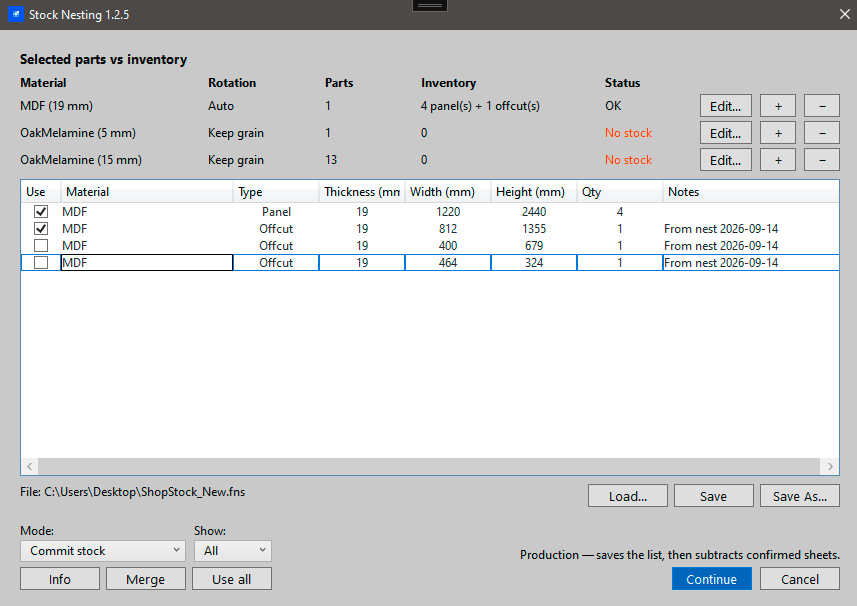Select the height cell 679
This screenshot has width=857, height=606.
(x=534, y=245)
